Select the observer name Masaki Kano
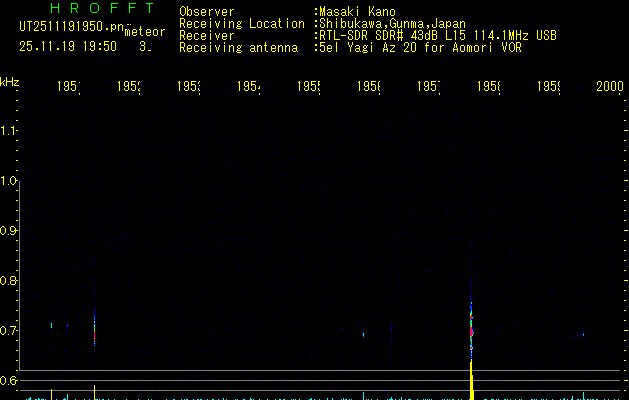 pos(357,12)
